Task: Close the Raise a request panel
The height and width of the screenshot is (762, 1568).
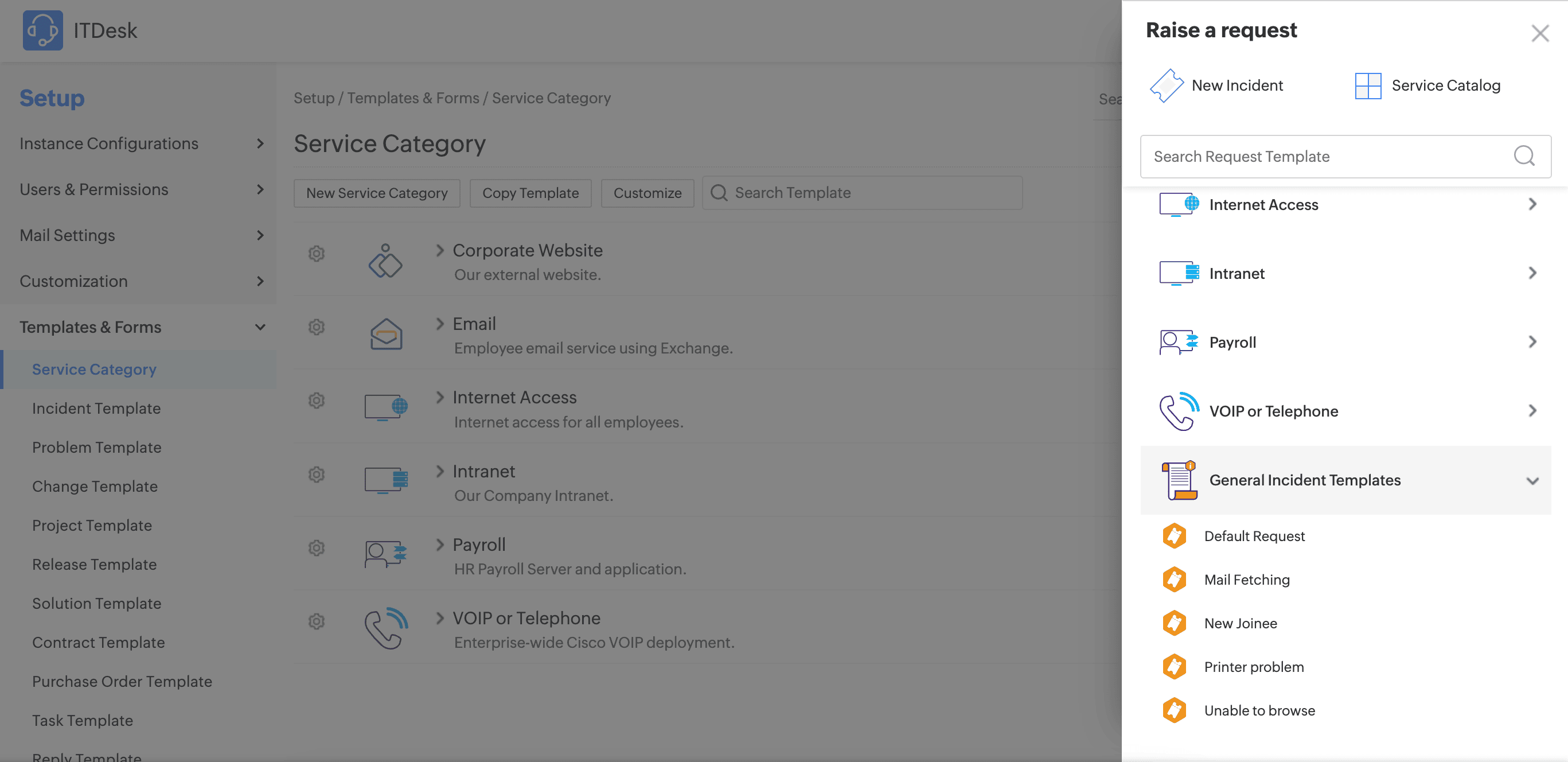Action: tap(1539, 33)
